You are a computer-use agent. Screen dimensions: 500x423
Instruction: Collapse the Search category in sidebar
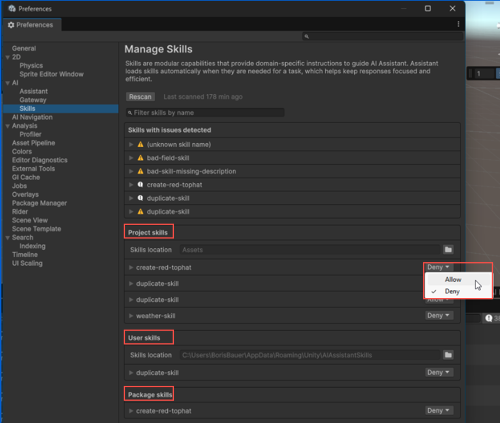tap(7, 238)
